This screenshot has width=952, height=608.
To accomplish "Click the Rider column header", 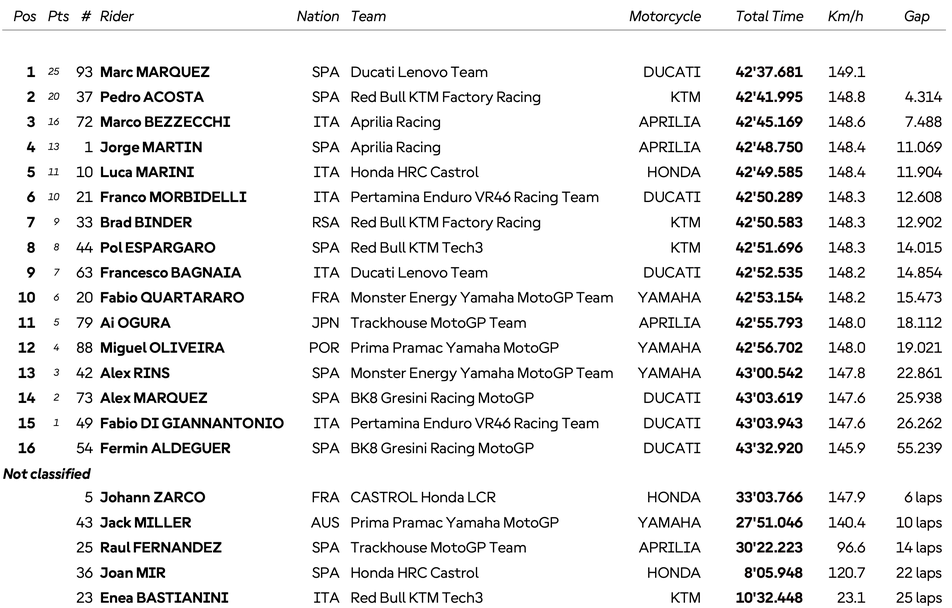I will (x=116, y=16).
